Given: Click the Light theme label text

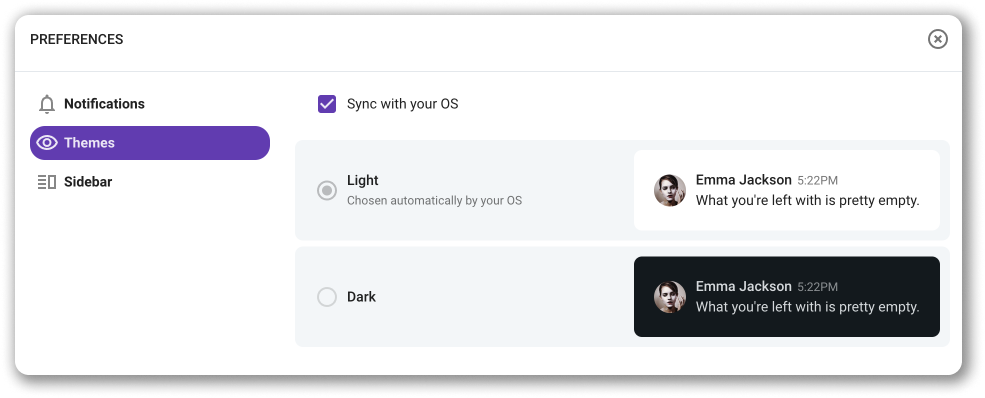Looking at the screenshot, I should pyautogui.click(x=362, y=180).
